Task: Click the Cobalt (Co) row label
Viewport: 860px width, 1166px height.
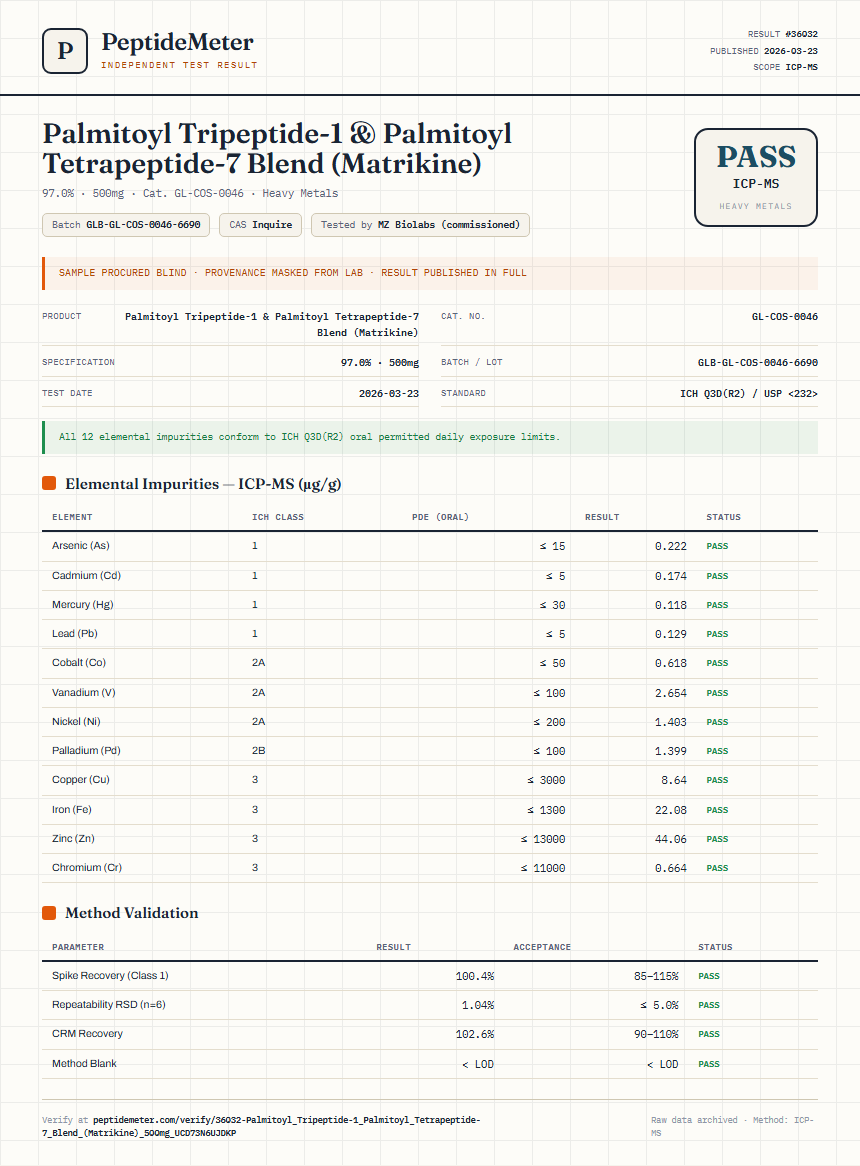Action: (79, 663)
